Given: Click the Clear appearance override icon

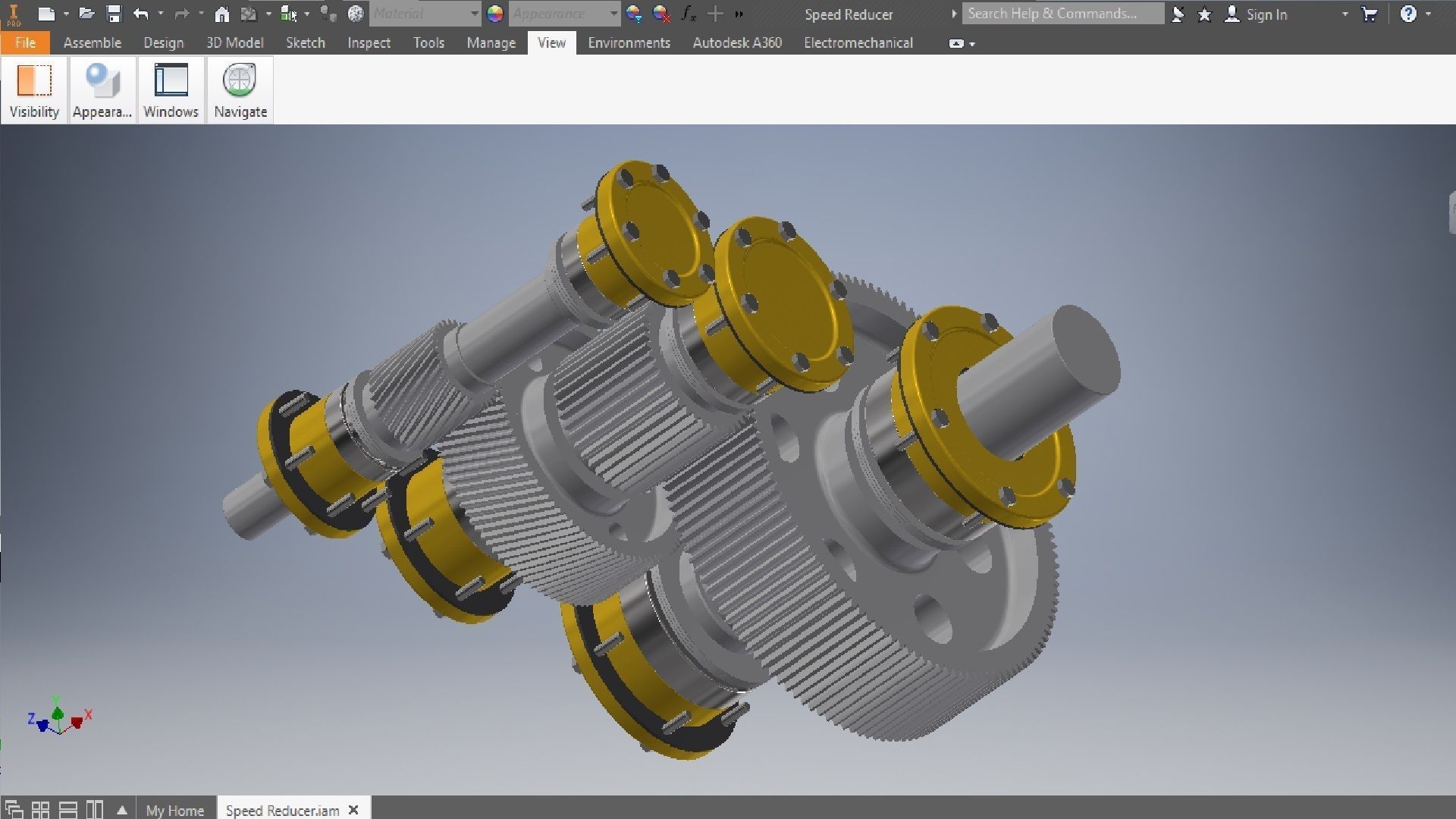Looking at the screenshot, I should click(661, 14).
